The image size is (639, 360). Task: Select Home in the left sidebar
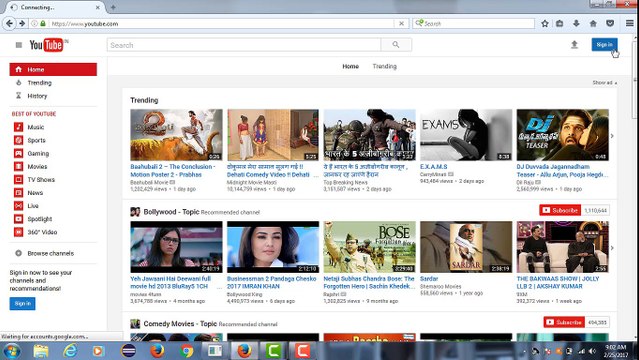53,69
